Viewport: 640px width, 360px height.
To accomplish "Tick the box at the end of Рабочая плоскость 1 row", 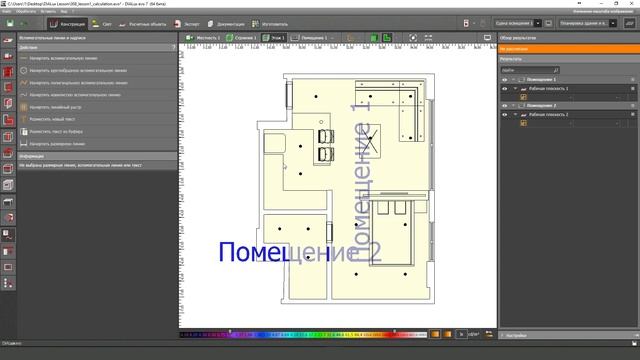I will 633,89.
